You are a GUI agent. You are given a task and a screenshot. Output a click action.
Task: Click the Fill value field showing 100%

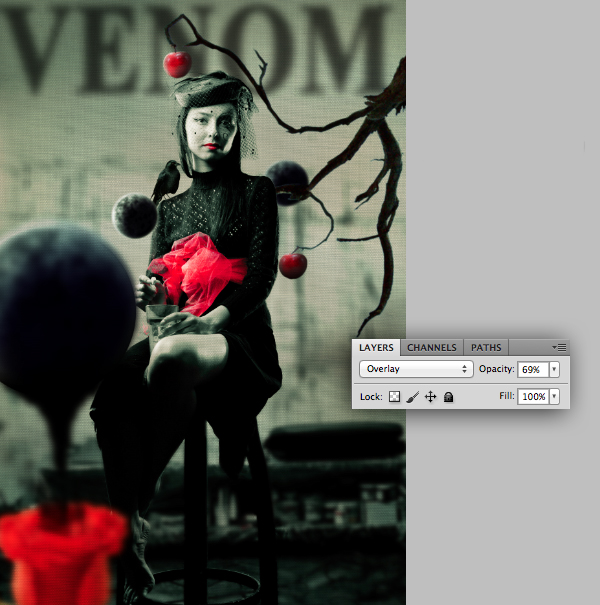click(533, 397)
